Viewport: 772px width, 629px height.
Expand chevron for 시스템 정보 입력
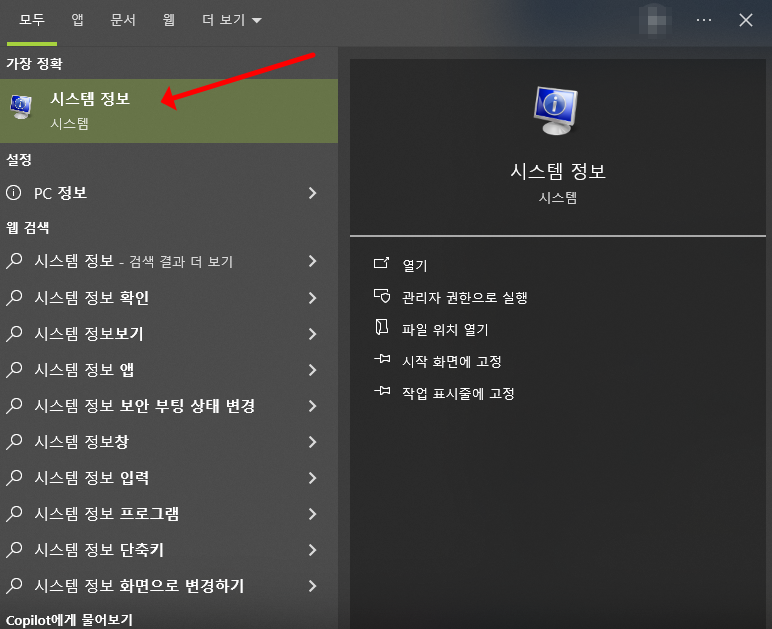[312, 477]
